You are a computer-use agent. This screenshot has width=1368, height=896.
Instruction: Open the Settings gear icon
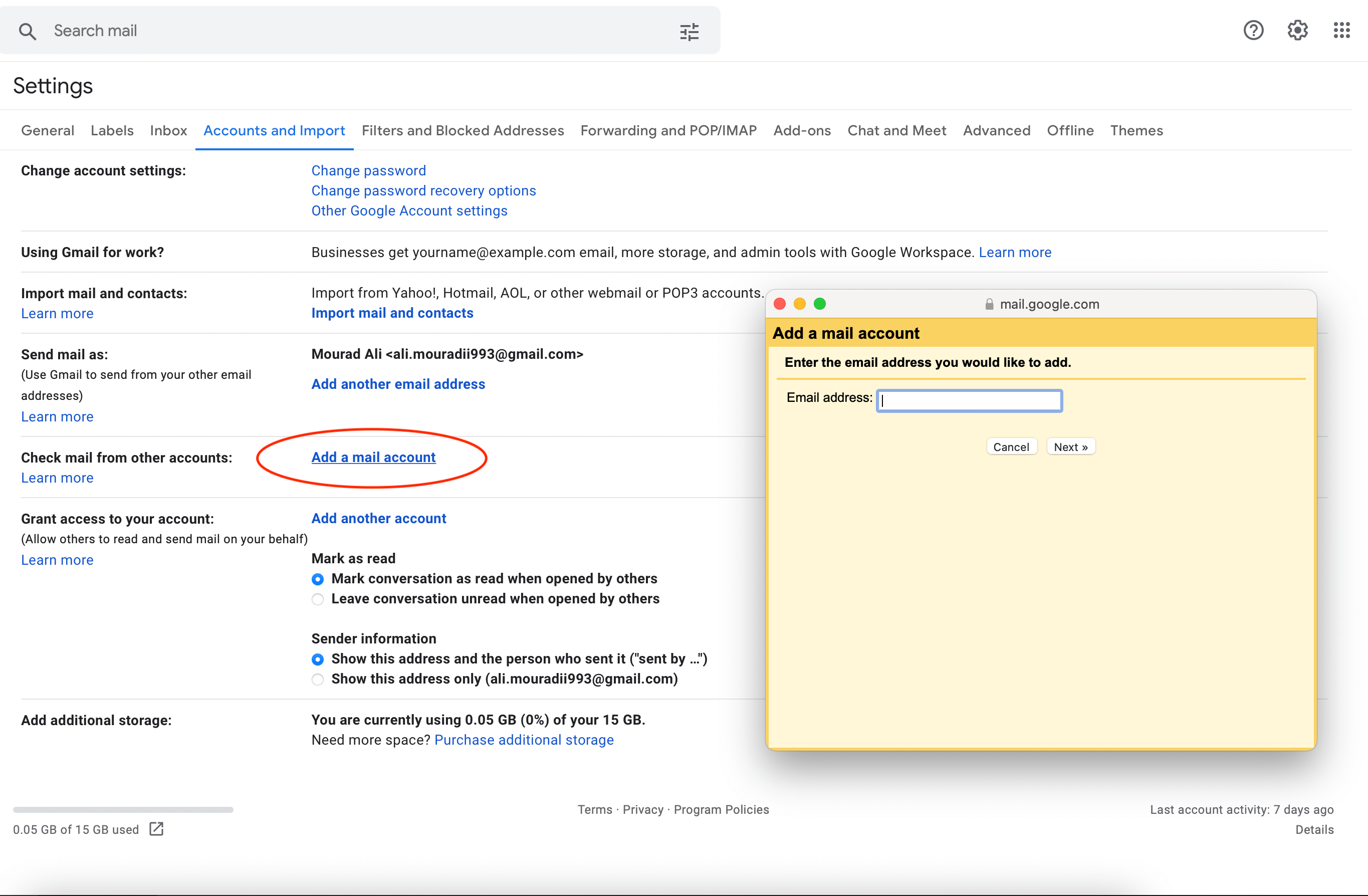click(x=1297, y=30)
